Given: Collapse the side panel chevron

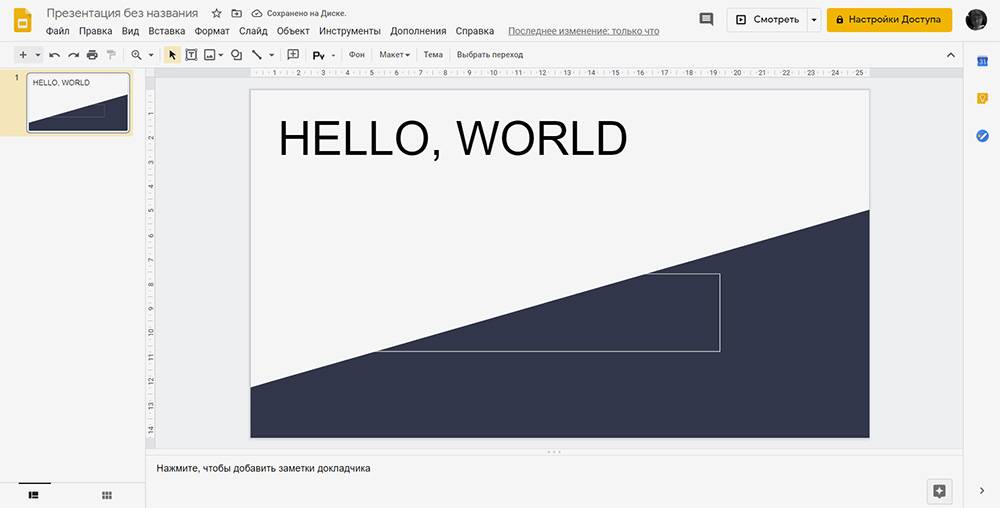Looking at the screenshot, I should (x=982, y=490).
